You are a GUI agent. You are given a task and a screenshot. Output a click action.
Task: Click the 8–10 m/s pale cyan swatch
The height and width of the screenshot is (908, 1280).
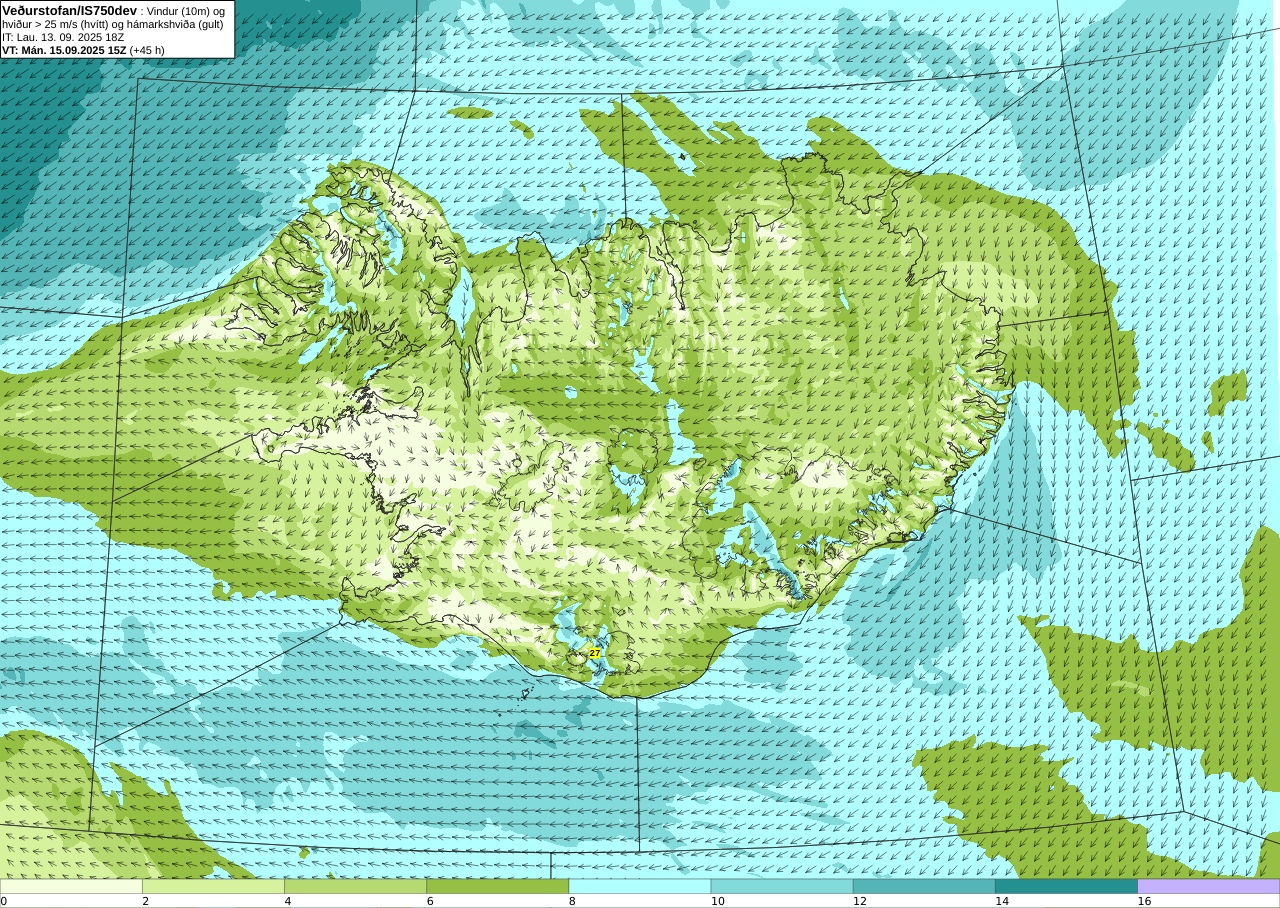tap(640, 886)
